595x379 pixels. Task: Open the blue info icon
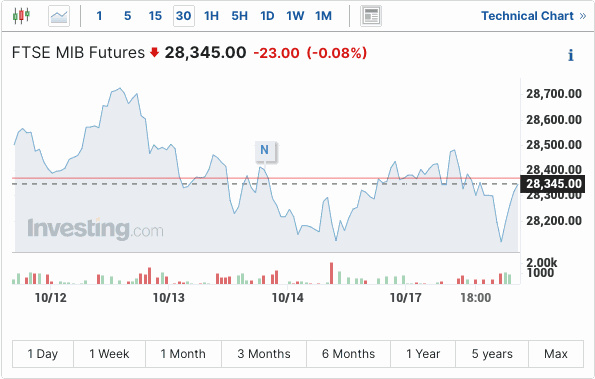point(571,55)
